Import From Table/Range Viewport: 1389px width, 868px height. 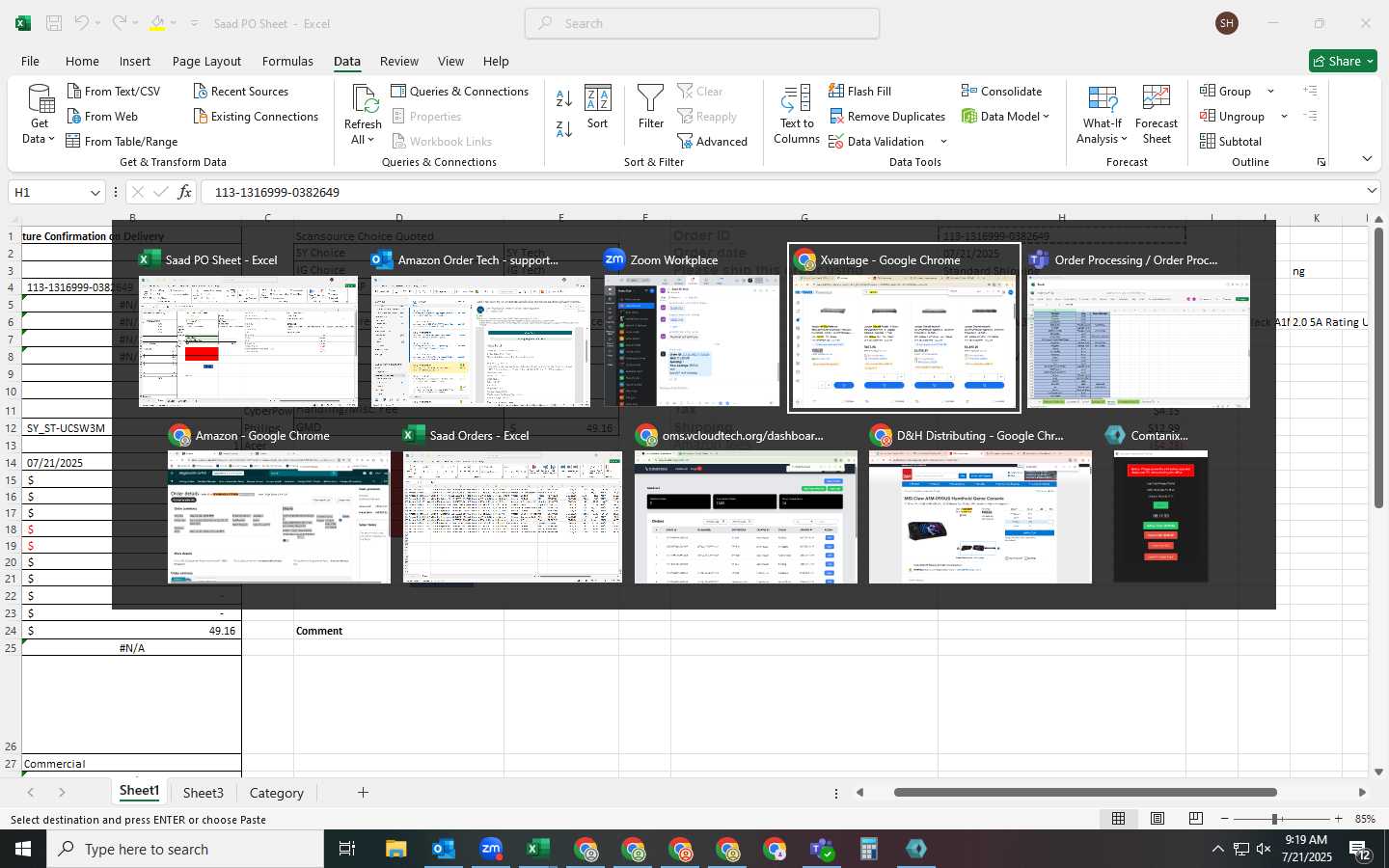122,141
